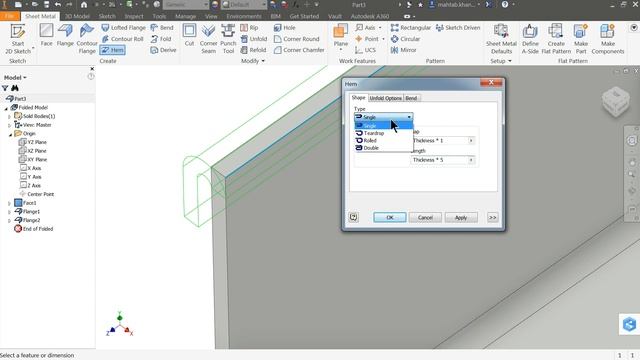Open the Gap value flyout arrow

click(x=471, y=140)
